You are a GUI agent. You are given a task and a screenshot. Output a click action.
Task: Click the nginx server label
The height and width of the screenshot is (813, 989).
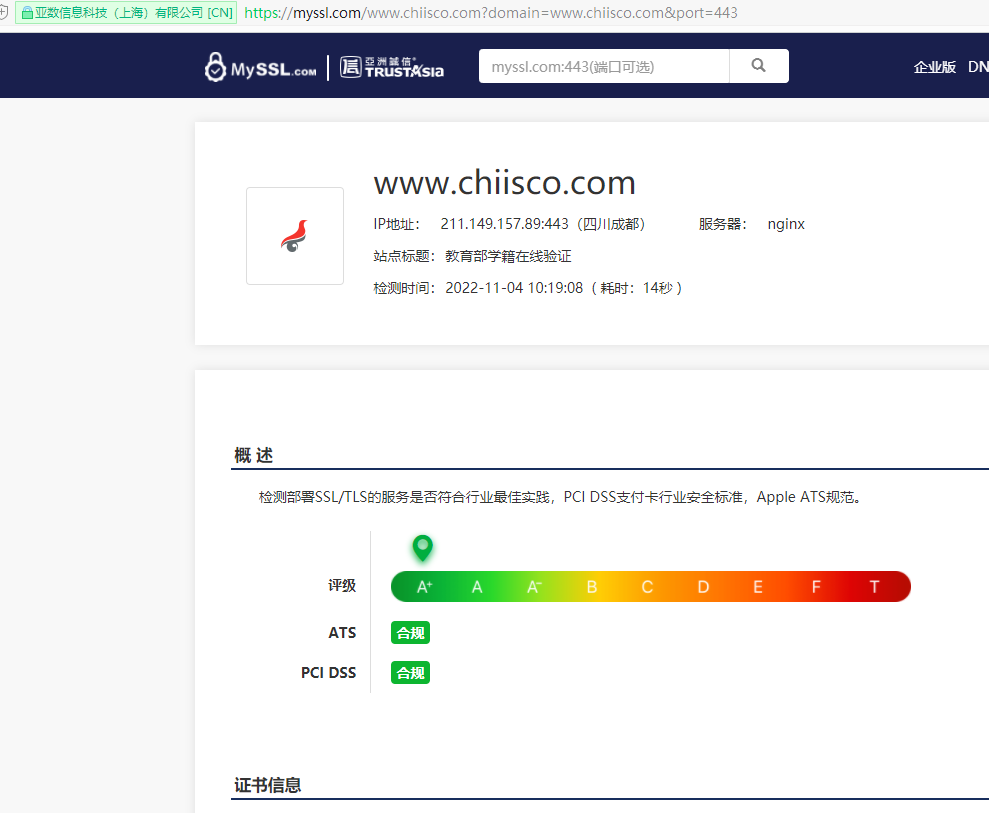tap(786, 224)
